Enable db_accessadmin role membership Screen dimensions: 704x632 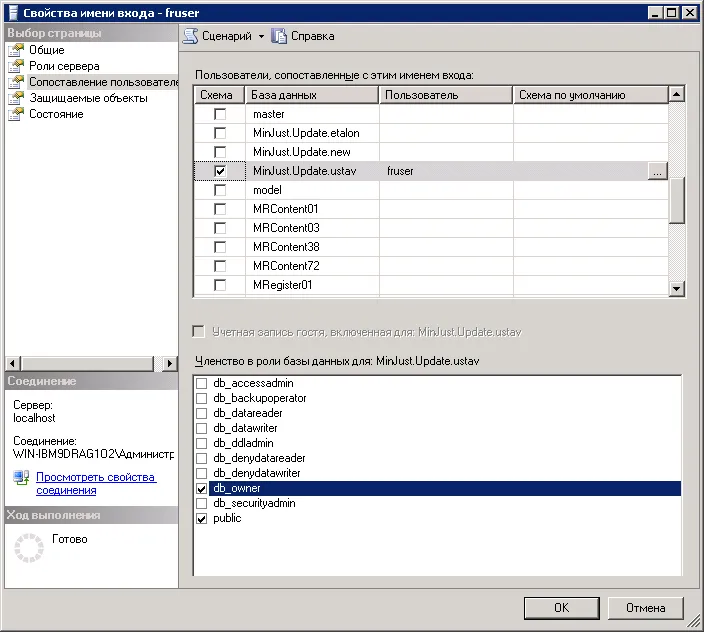point(202,383)
